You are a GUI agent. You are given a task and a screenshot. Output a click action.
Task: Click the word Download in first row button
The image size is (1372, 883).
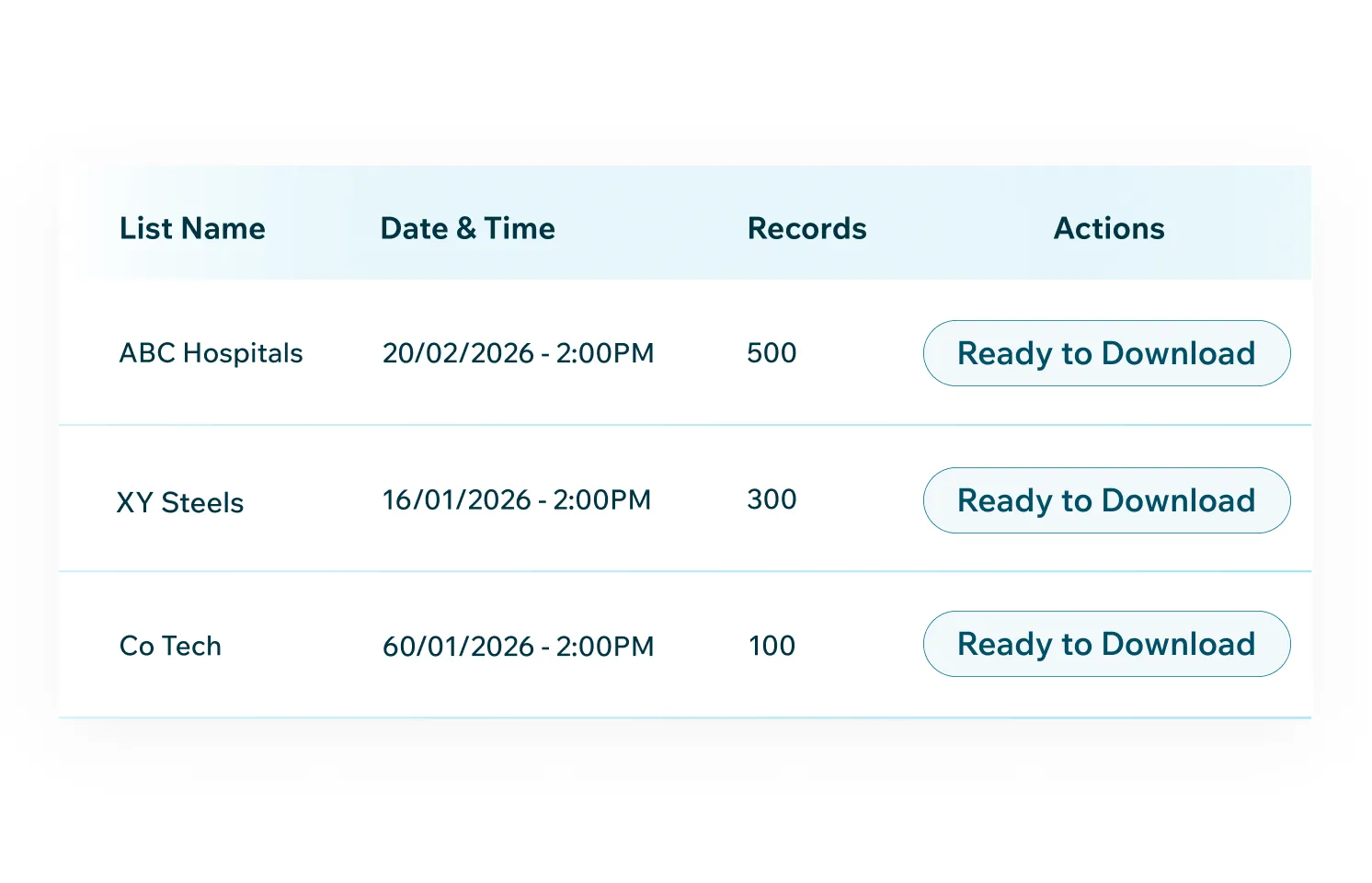click(1178, 353)
